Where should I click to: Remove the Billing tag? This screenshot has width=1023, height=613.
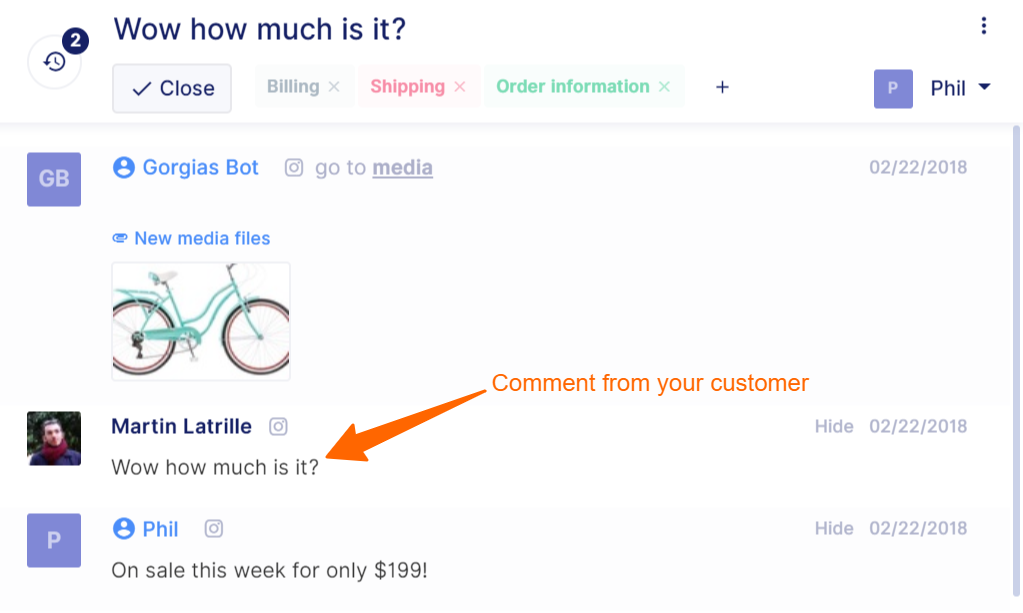(x=334, y=87)
